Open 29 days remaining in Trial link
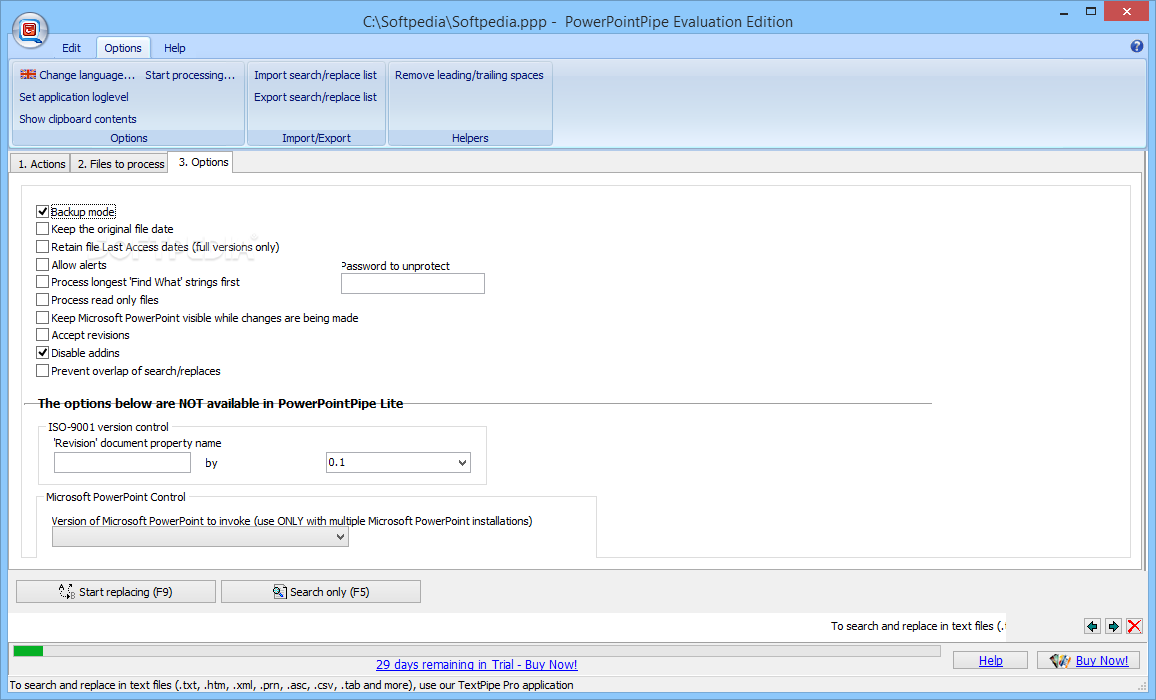This screenshot has width=1156, height=700. tap(476, 665)
